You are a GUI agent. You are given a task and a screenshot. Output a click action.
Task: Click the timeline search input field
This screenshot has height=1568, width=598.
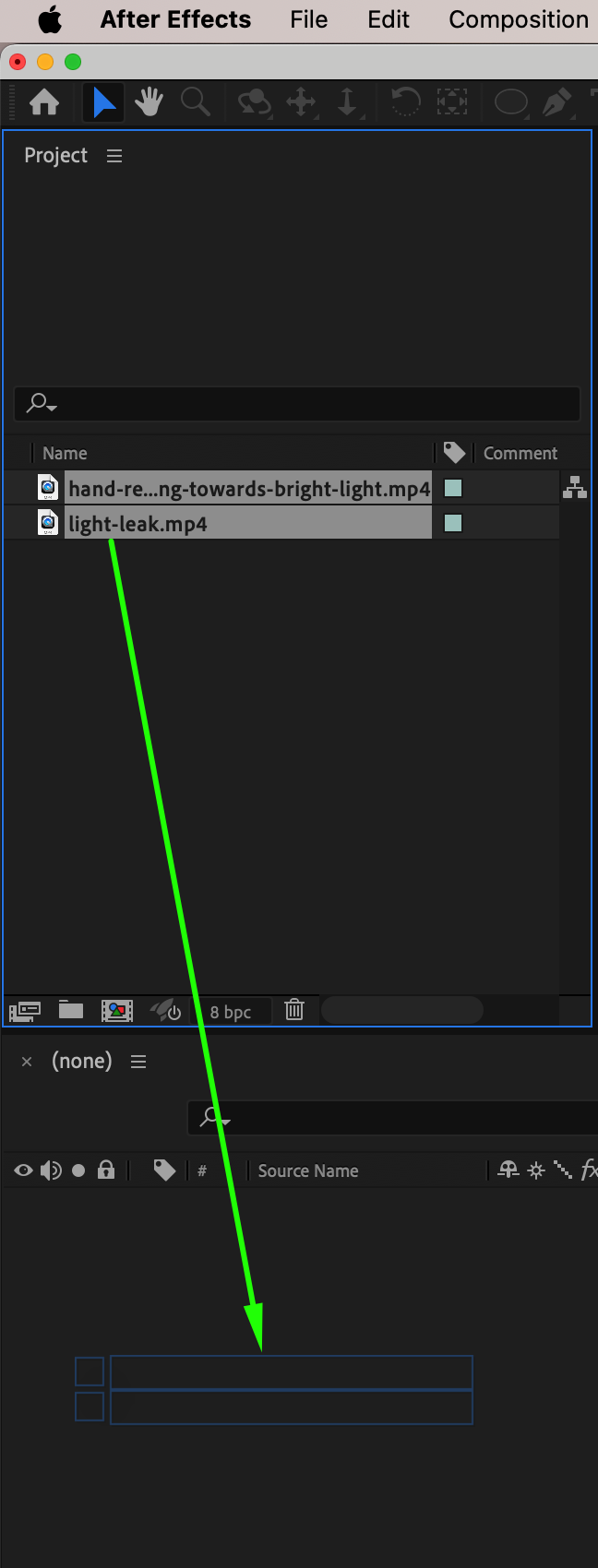coord(392,1118)
